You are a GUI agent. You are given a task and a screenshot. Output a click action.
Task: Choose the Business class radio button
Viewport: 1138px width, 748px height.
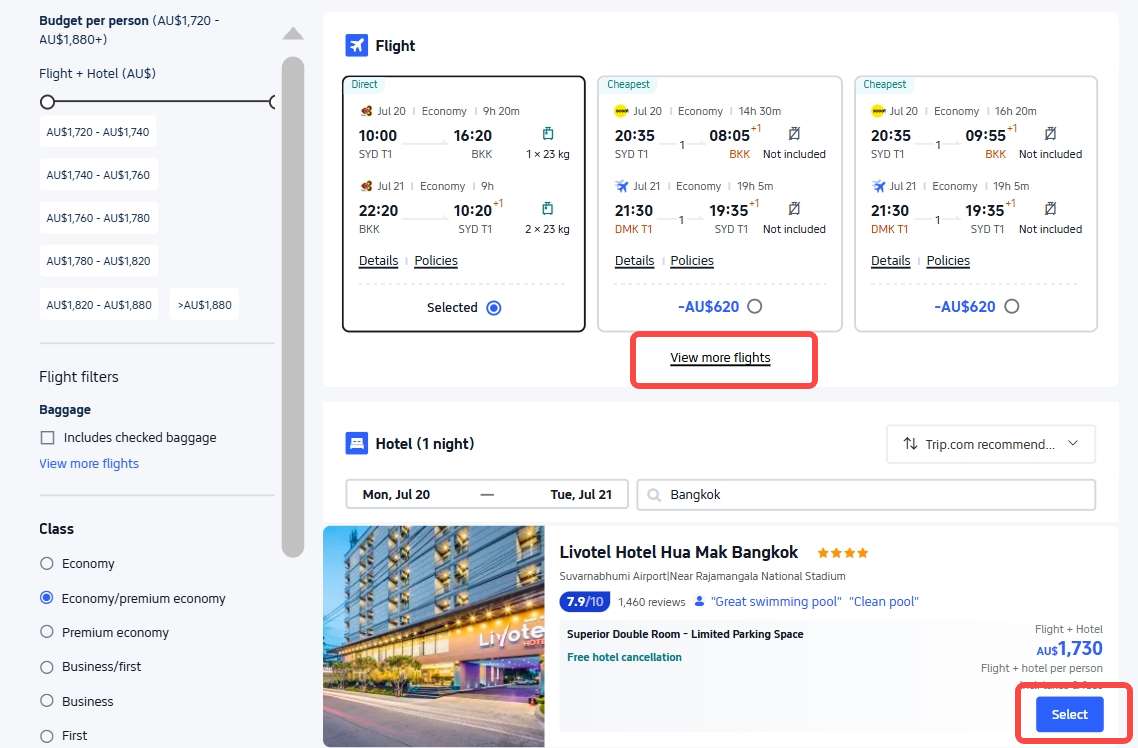click(47, 701)
